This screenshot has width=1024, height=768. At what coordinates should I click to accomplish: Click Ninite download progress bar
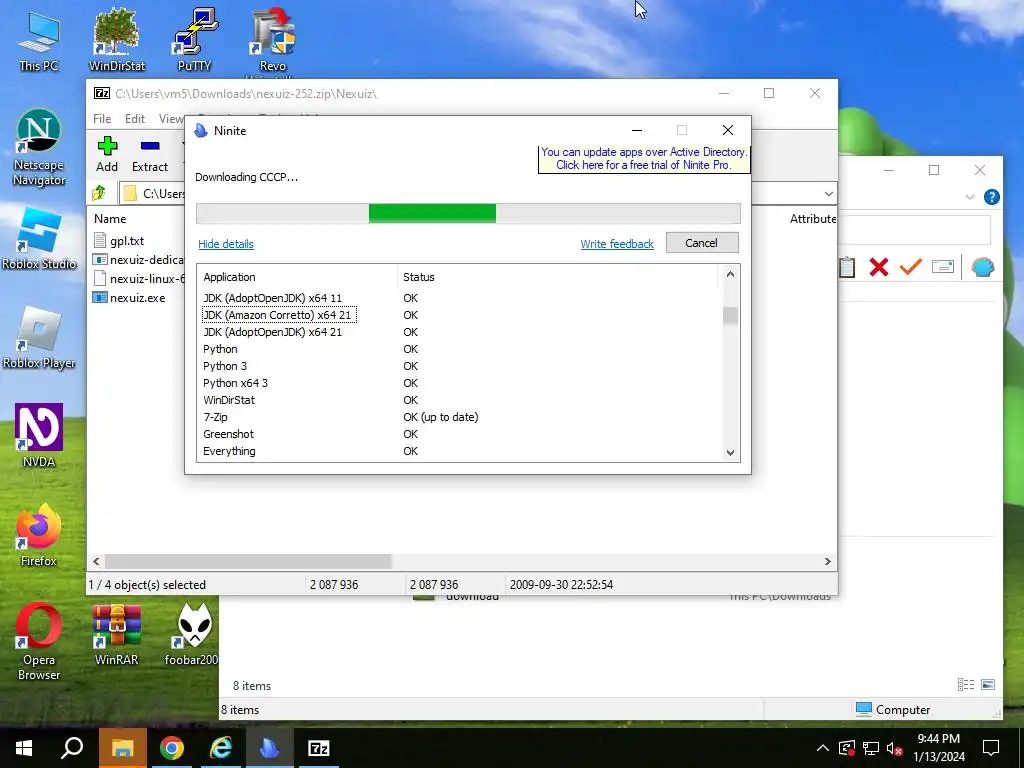click(x=468, y=214)
